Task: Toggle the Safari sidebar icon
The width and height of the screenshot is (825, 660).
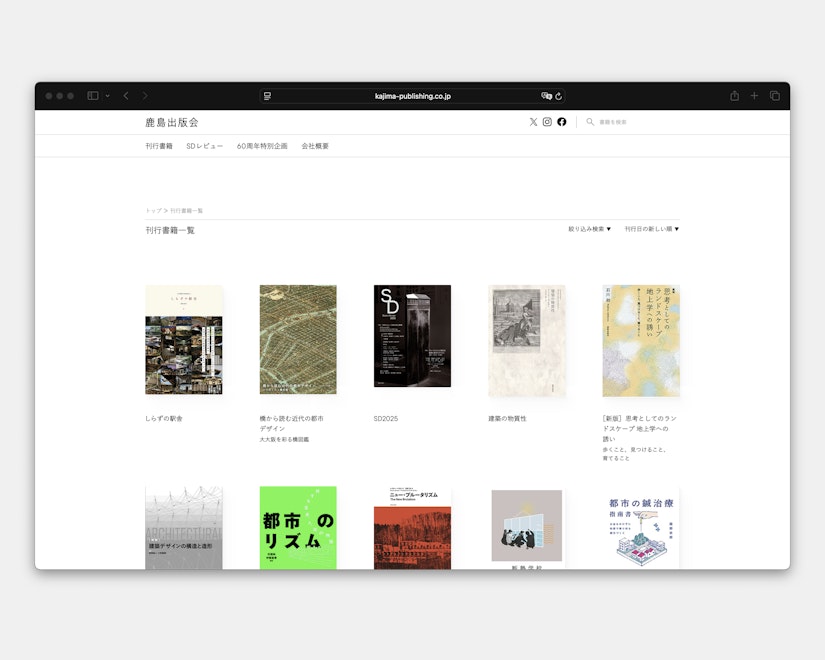Action: (92, 96)
